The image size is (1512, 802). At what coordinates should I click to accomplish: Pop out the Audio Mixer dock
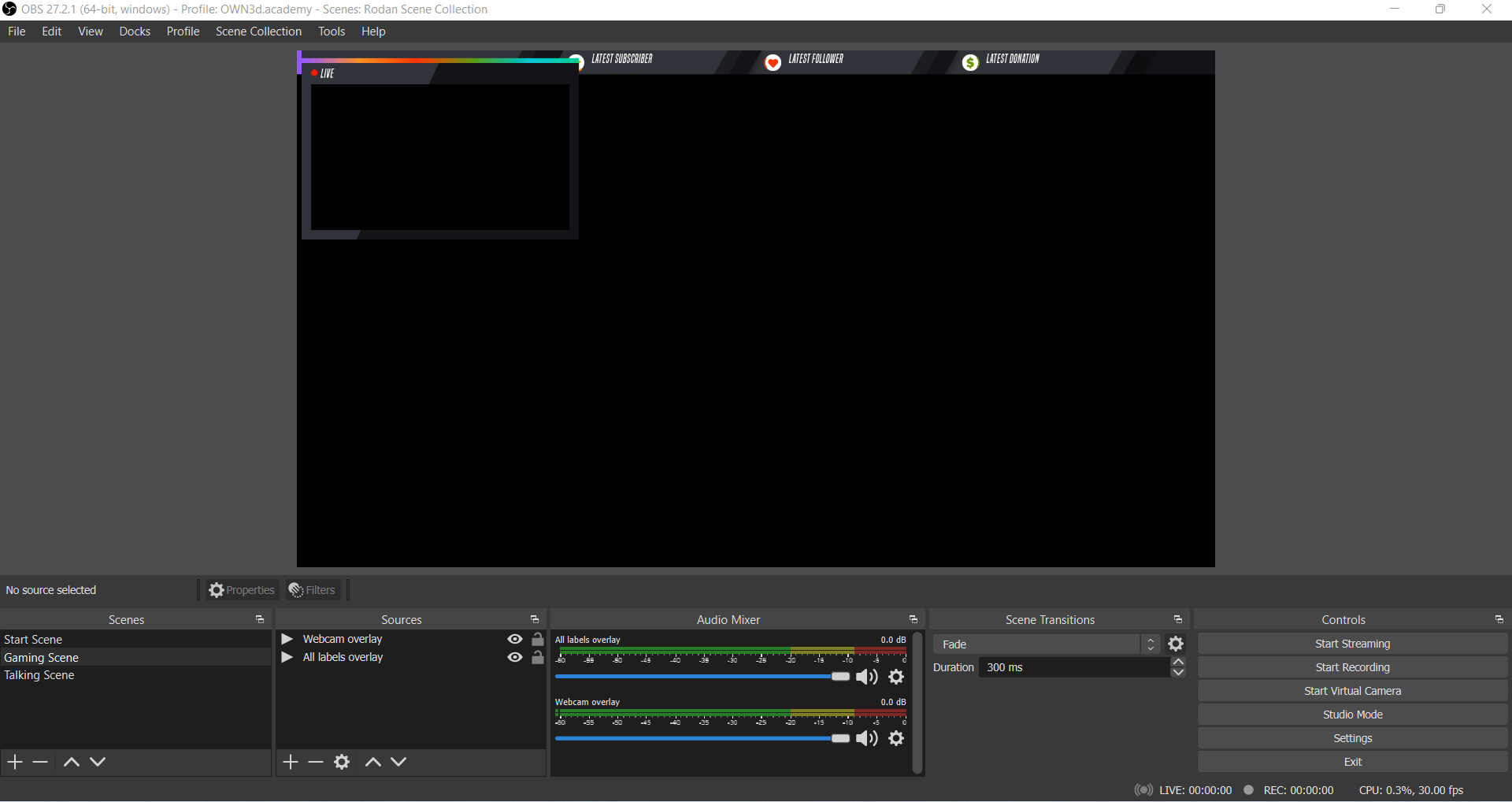(913, 620)
